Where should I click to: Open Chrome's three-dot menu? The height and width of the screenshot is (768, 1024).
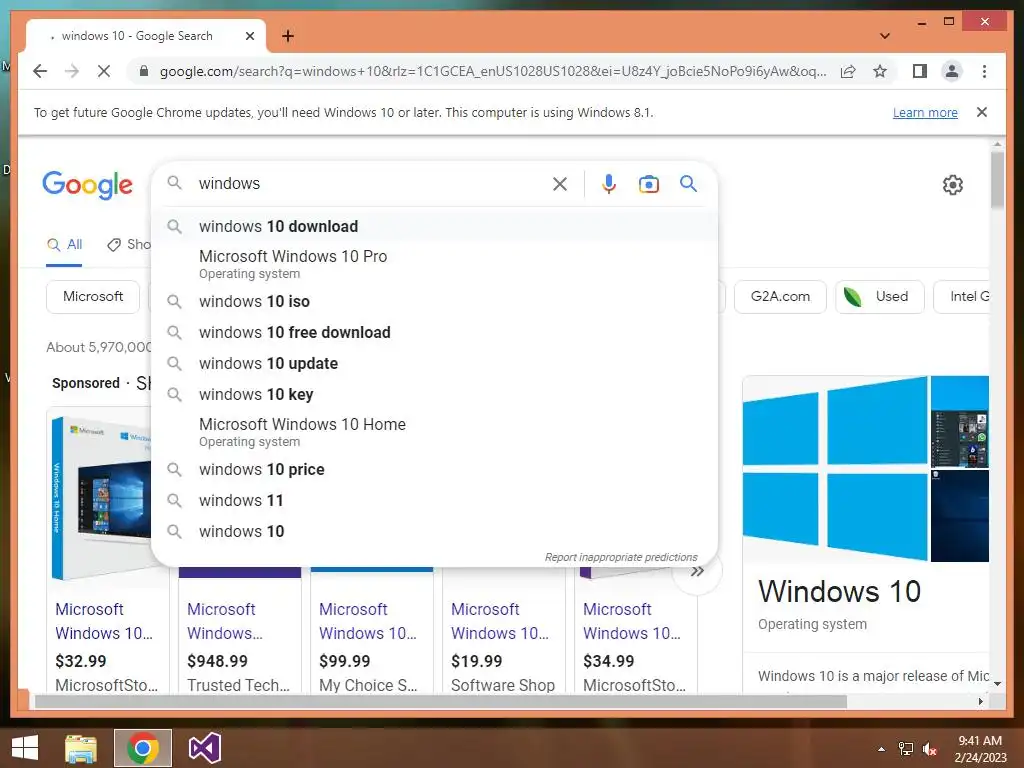click(984, 71)
